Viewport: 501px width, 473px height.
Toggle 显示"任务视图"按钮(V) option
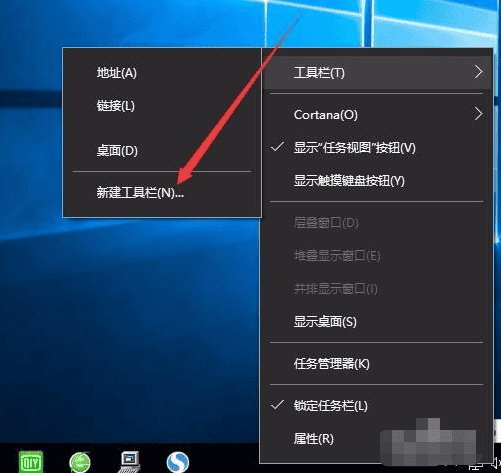tap(377, 148)
